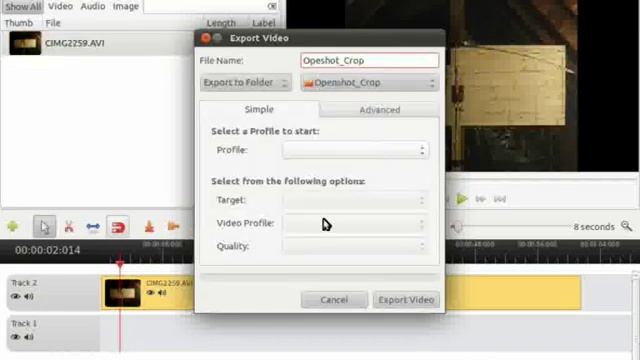Click the zoom magnifier icon beside 8 seconds
The width and height of the screenshot is (640, 360).
626,226
